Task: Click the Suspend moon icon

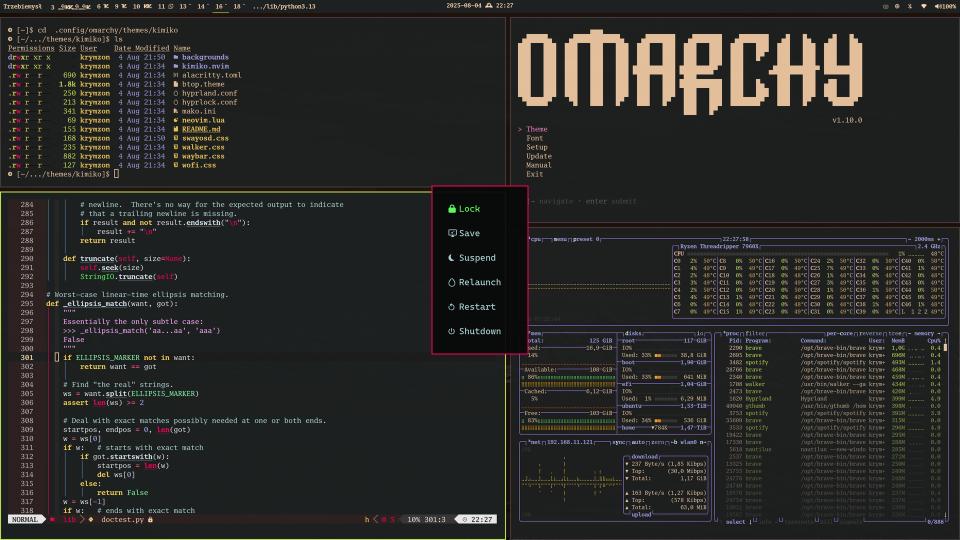Action: point(452,258)
